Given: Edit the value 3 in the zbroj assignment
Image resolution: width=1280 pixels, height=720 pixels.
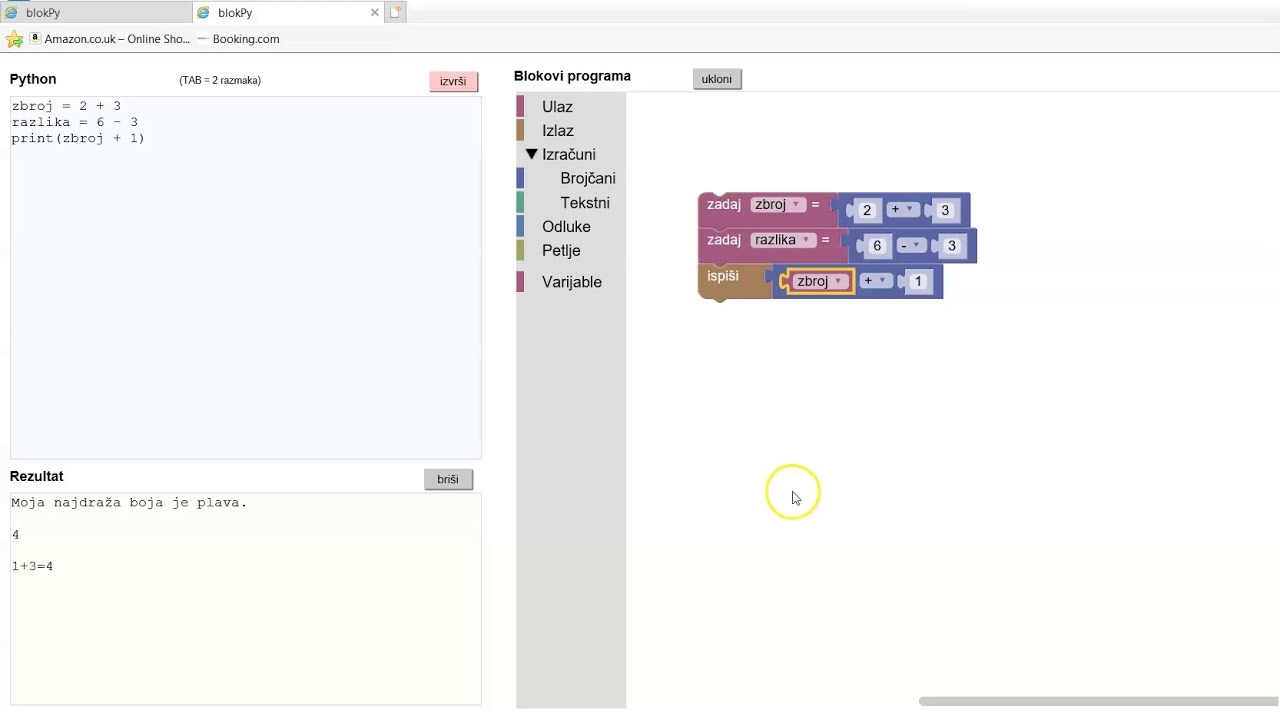Looking at the screenshot, I should pyautogui.click(x=945, y=210).
